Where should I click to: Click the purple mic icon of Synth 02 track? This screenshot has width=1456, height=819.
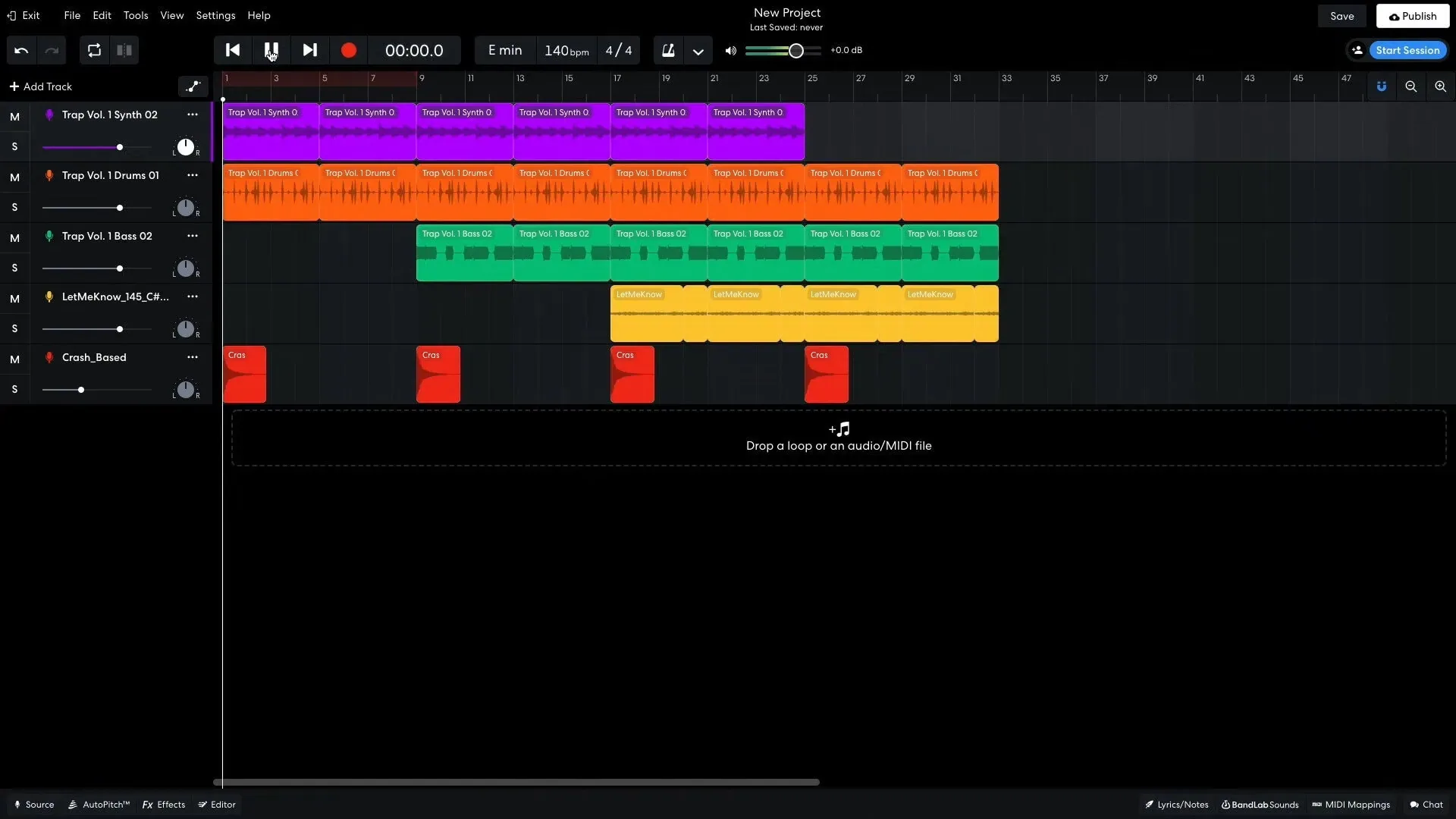(x=49, y=115)
